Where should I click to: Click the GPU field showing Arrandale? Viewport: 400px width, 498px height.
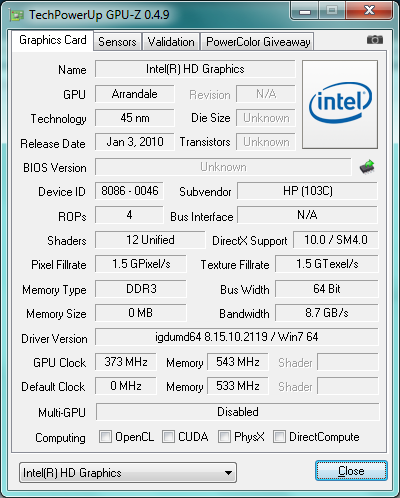pos(135,94)
